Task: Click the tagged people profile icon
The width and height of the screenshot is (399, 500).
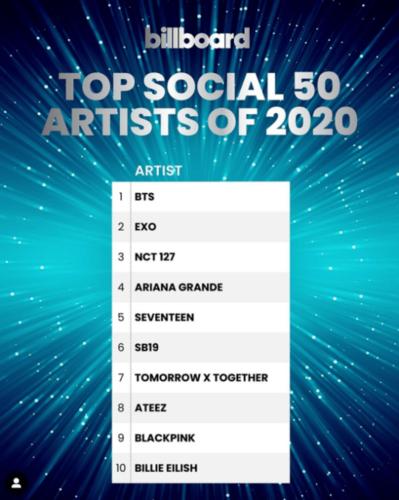Action: coord(16,483)
